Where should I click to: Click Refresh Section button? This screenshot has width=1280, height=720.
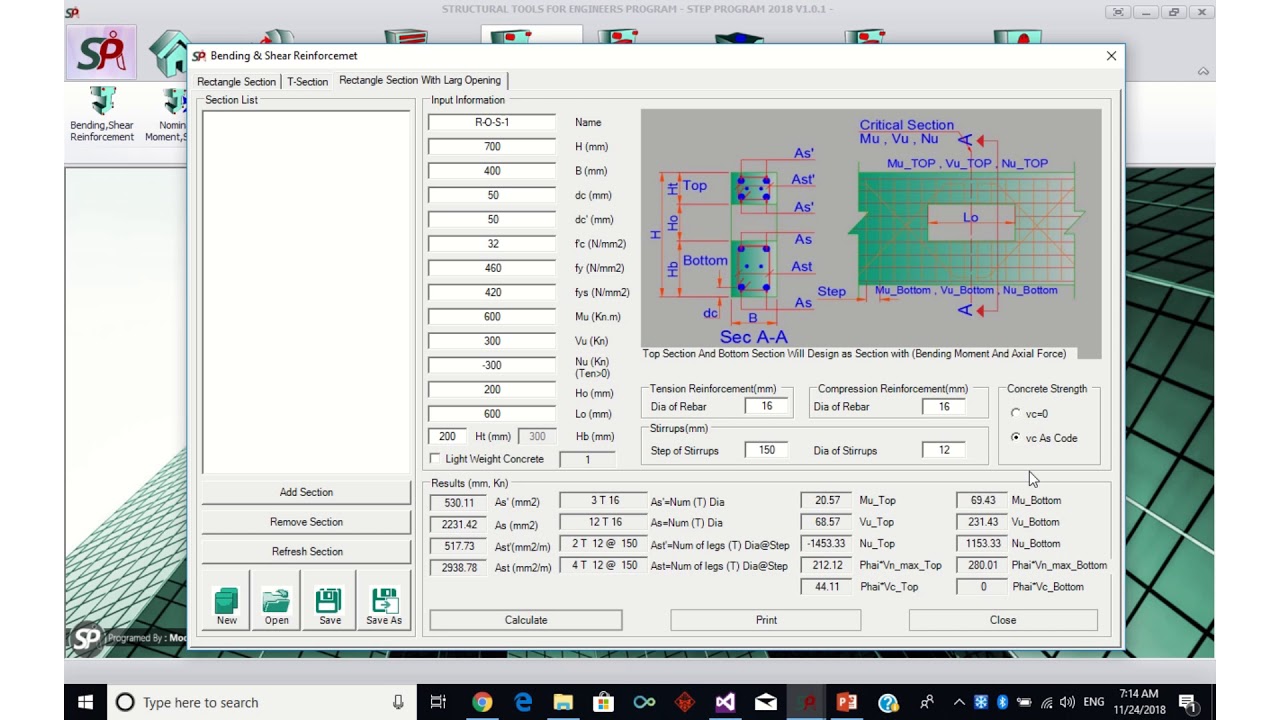click(x=306, y=552)
